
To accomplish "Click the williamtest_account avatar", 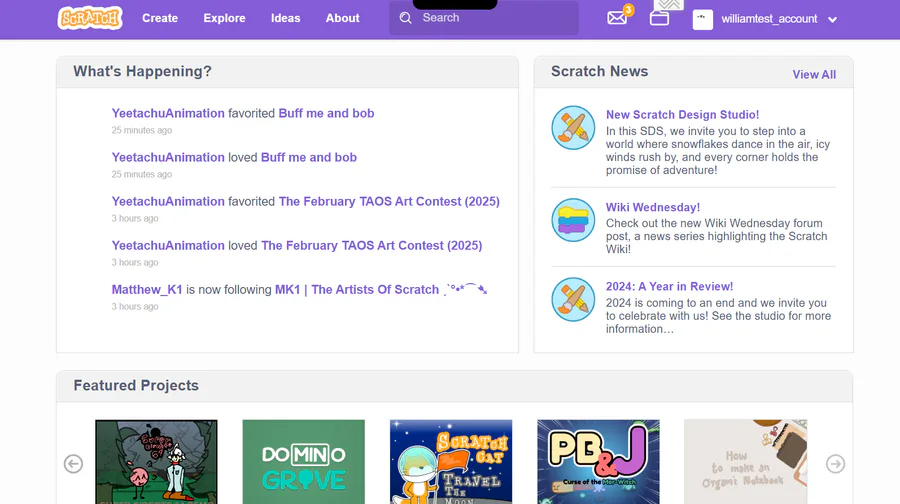I will [703, 19].
